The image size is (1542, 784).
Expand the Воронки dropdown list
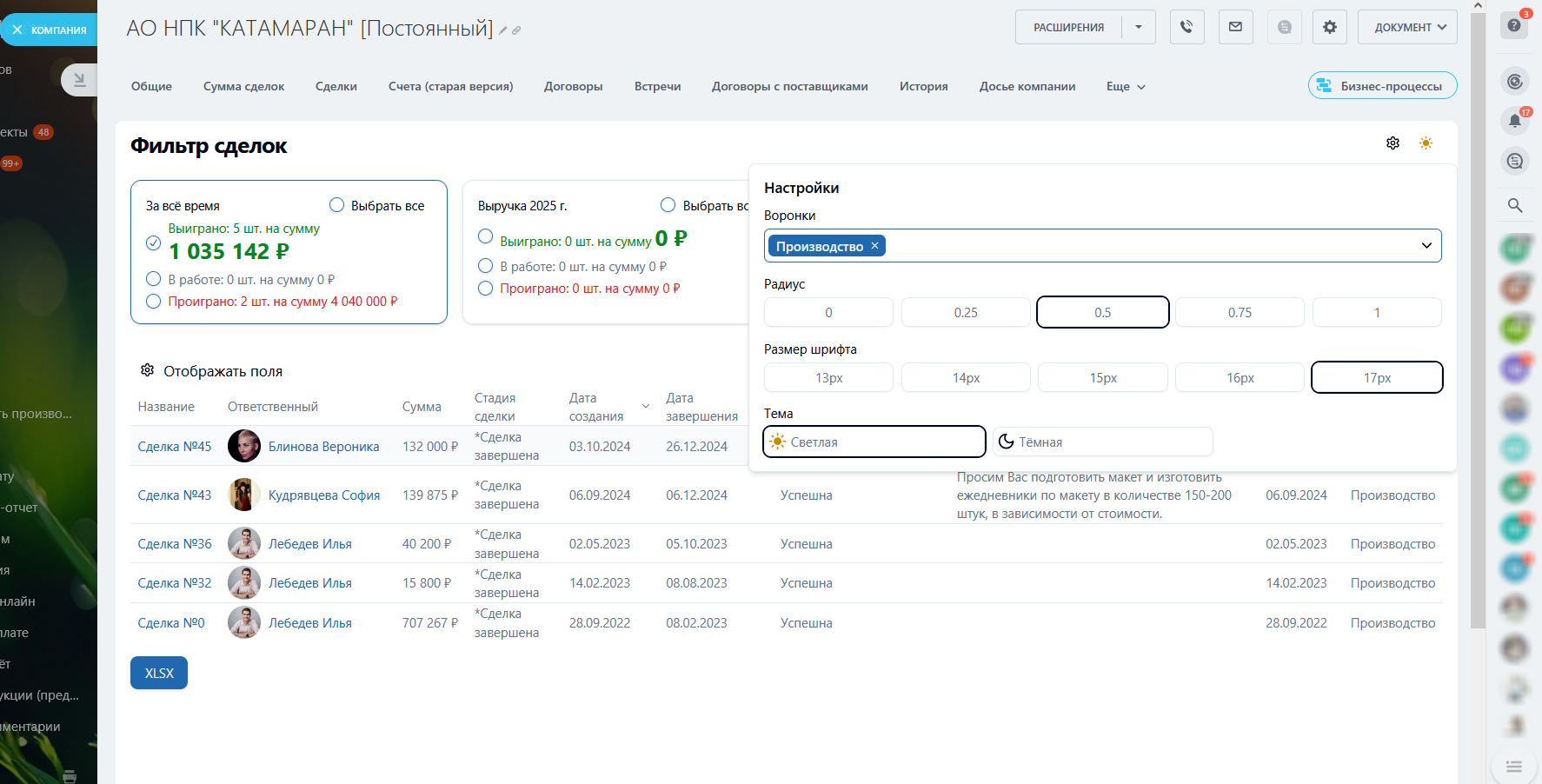(x=1426, y=246)
